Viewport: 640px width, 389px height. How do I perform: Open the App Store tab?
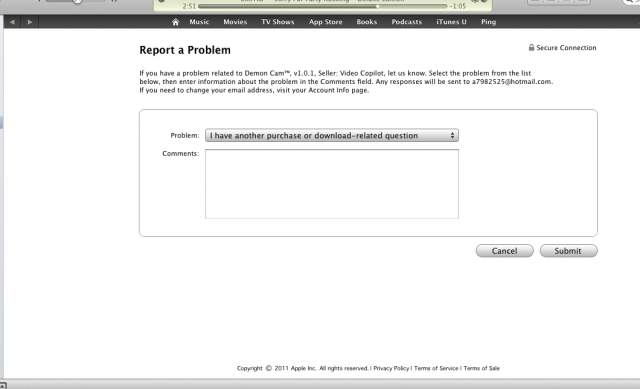326,22
